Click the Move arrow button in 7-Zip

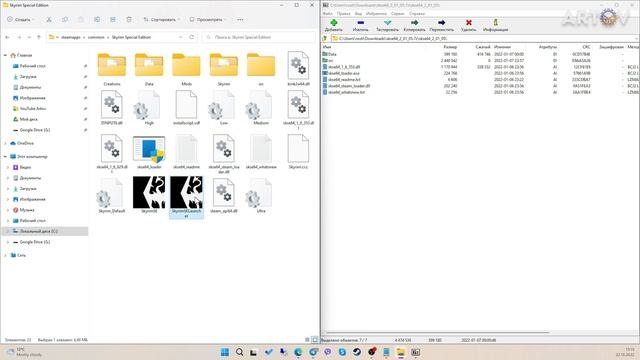point(441,25)
